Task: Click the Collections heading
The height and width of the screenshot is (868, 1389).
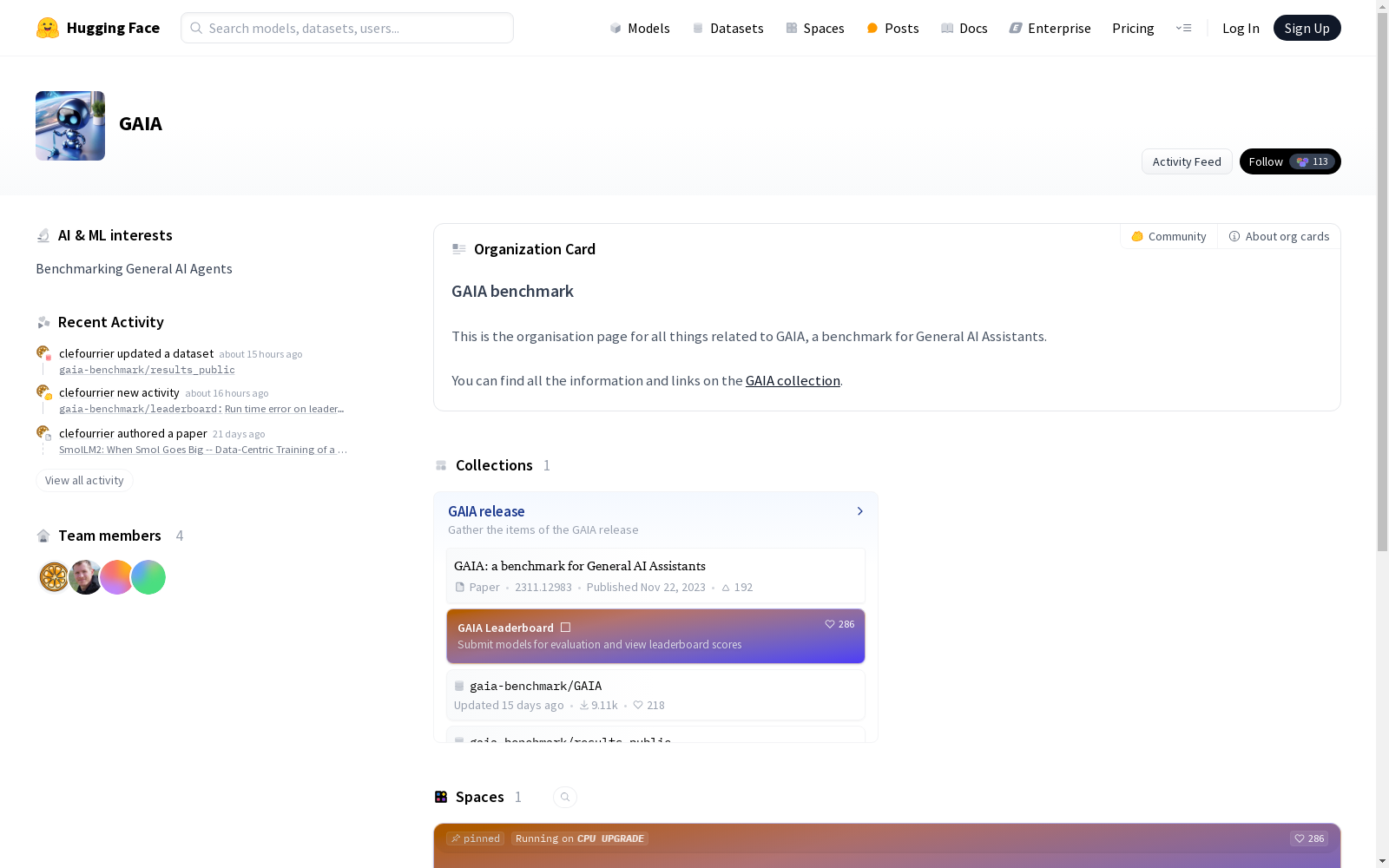Action: point(494,465)
